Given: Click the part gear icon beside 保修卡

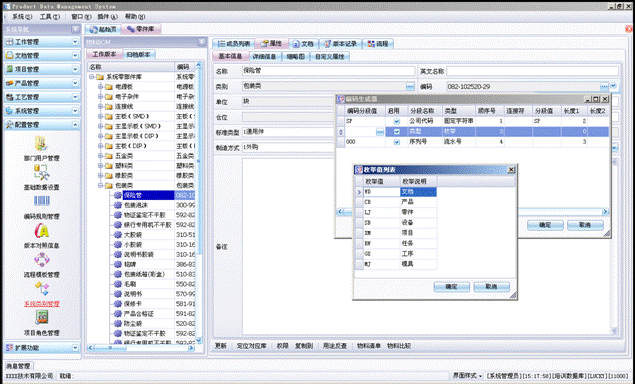Looking at the screenshot, I should pos(117,303).
